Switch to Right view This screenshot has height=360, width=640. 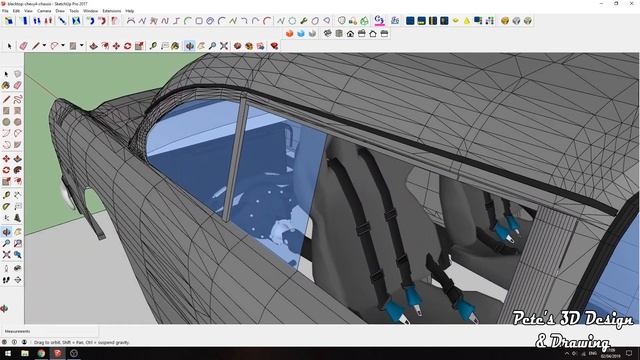pyautogui.click(x=362, y=33)
